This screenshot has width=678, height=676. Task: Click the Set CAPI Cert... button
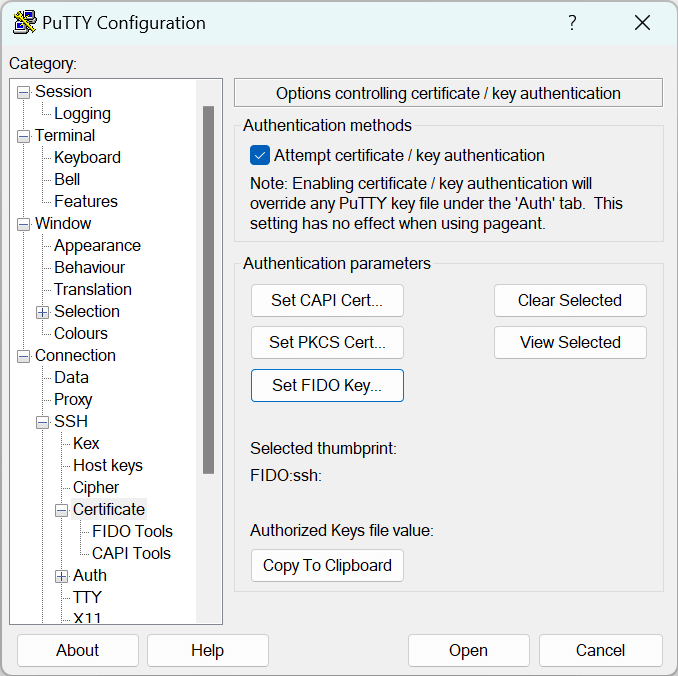tap(327, 301)
